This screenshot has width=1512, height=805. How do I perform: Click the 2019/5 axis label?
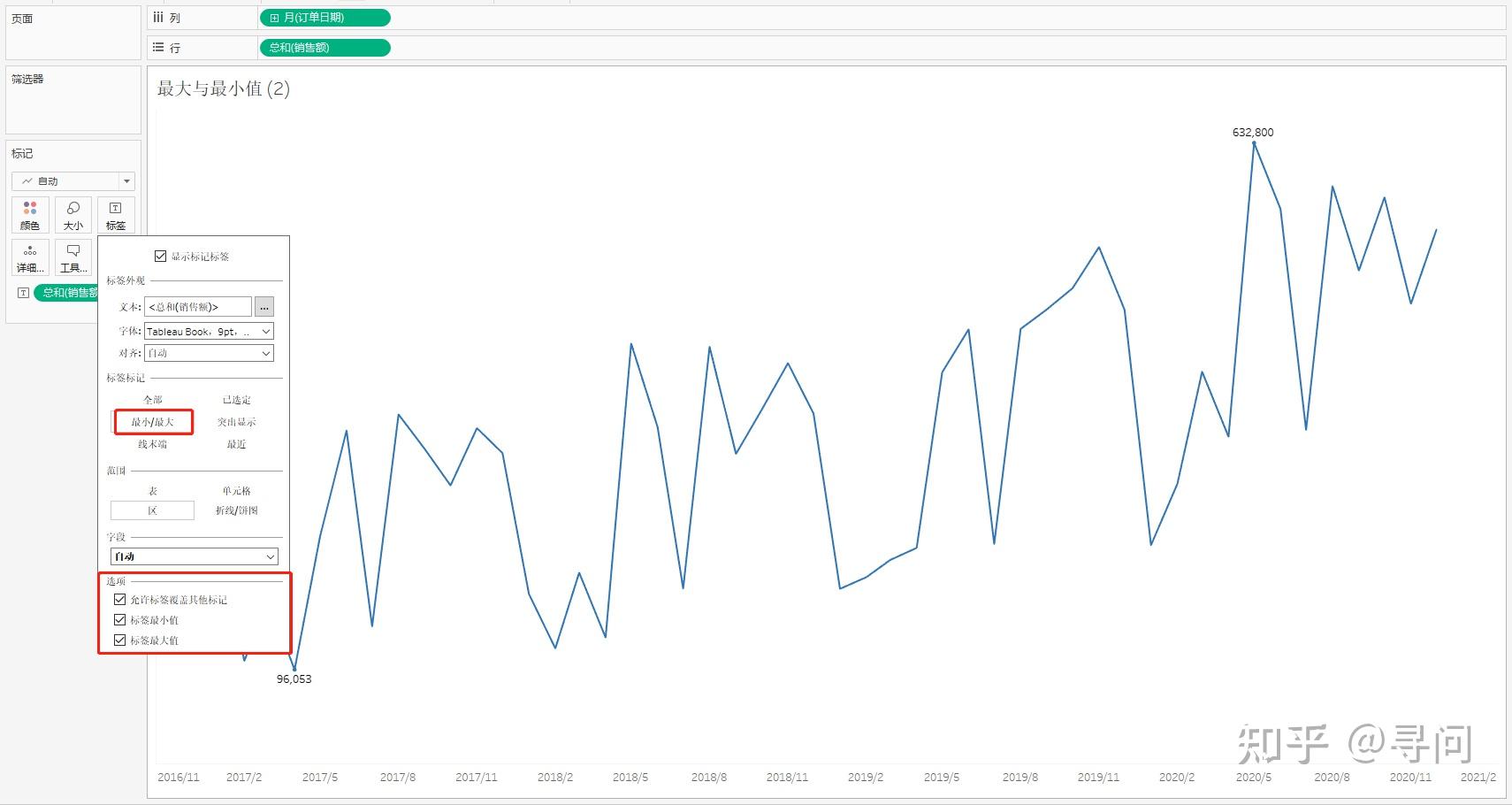(x=942, y=778)
